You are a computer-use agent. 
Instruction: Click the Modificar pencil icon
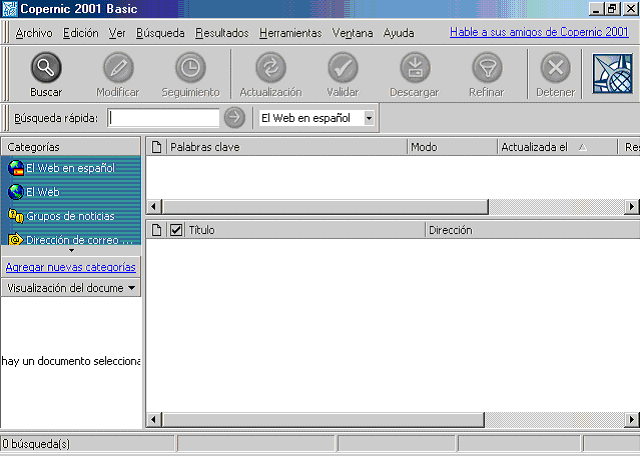(x=118, y=67)
